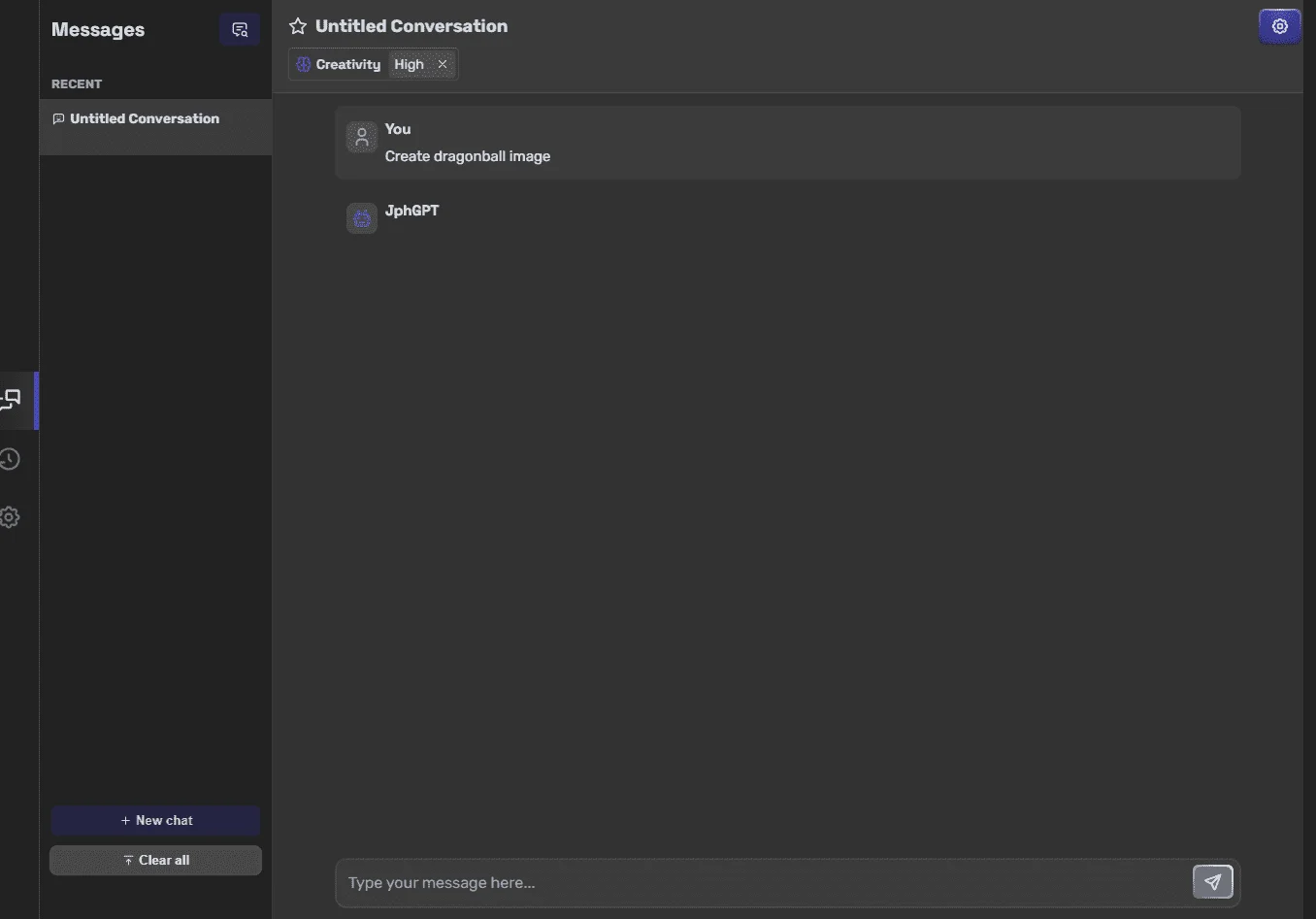Open the purple settings gear button

pos(1279,26)
